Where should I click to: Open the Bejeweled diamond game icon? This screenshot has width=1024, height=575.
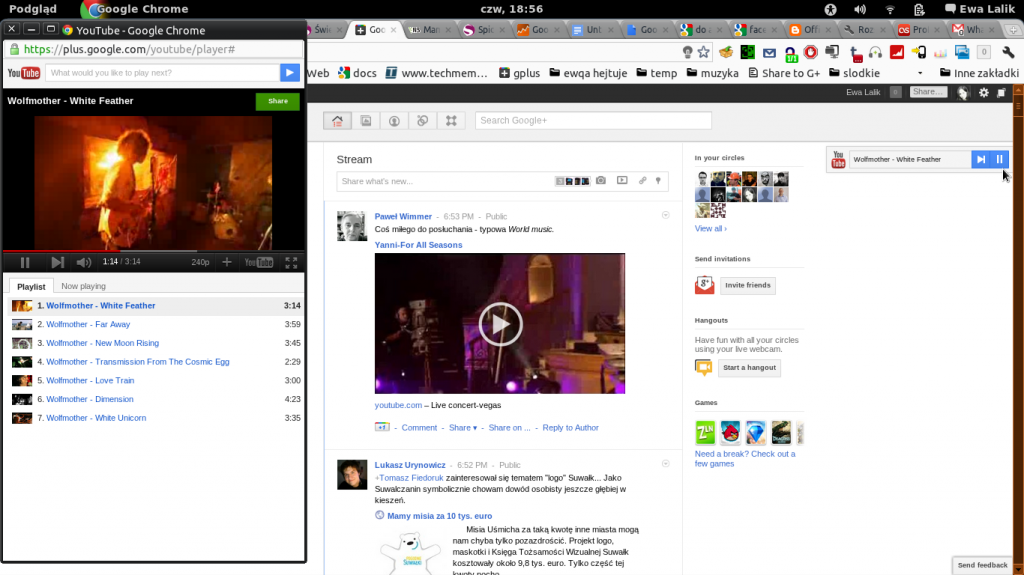coord(756,433)
